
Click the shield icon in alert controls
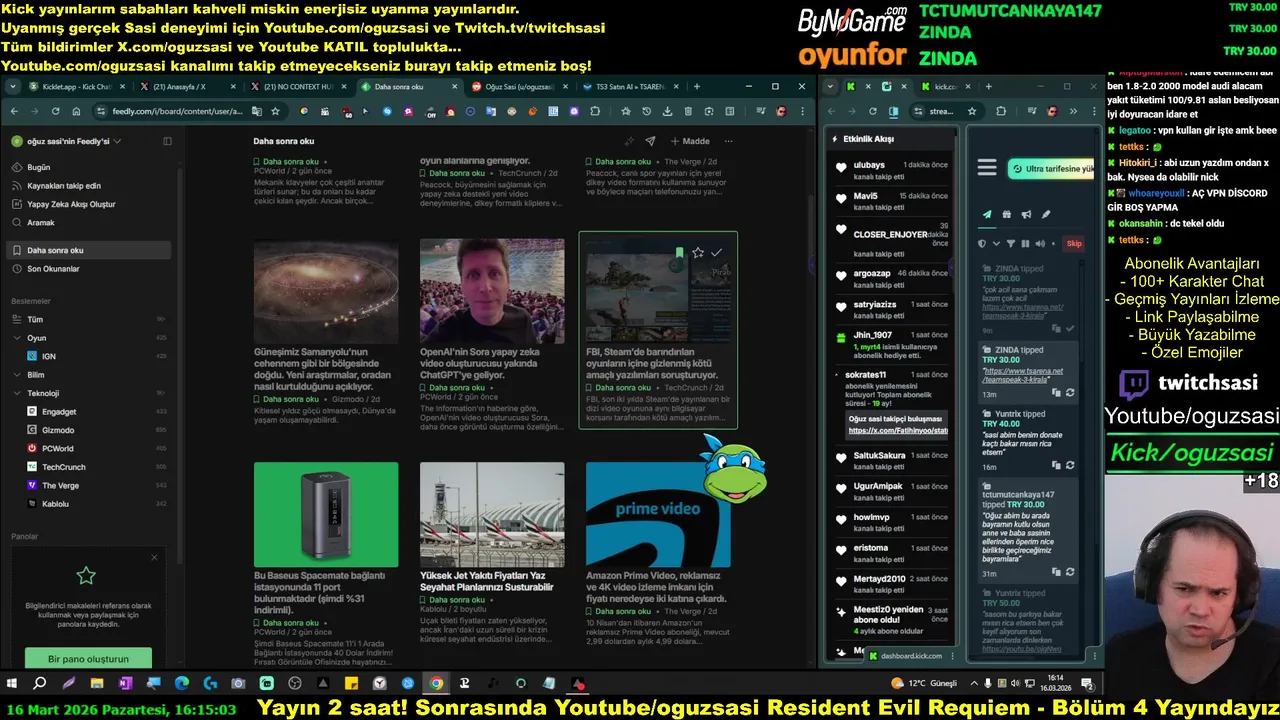[x=981, y=243]
